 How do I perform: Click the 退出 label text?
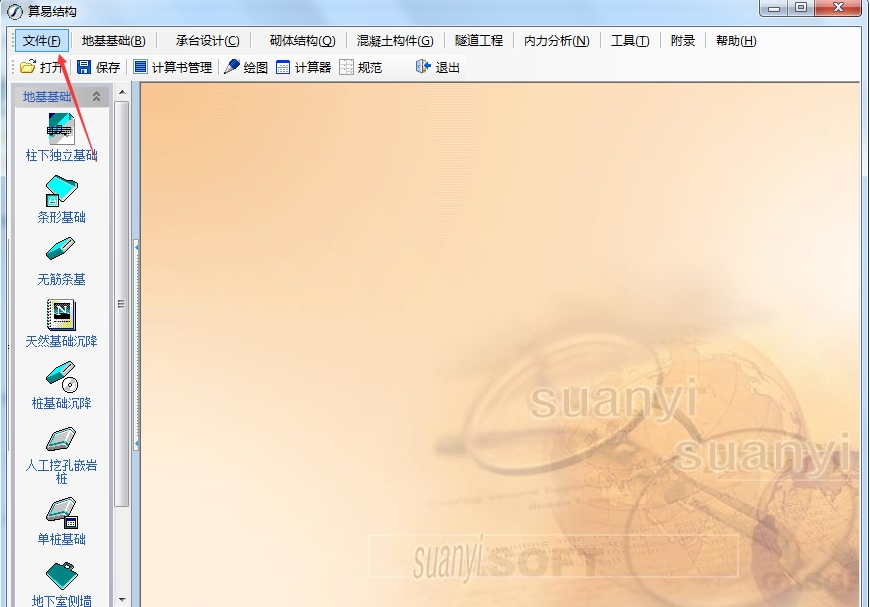(447, 68)
